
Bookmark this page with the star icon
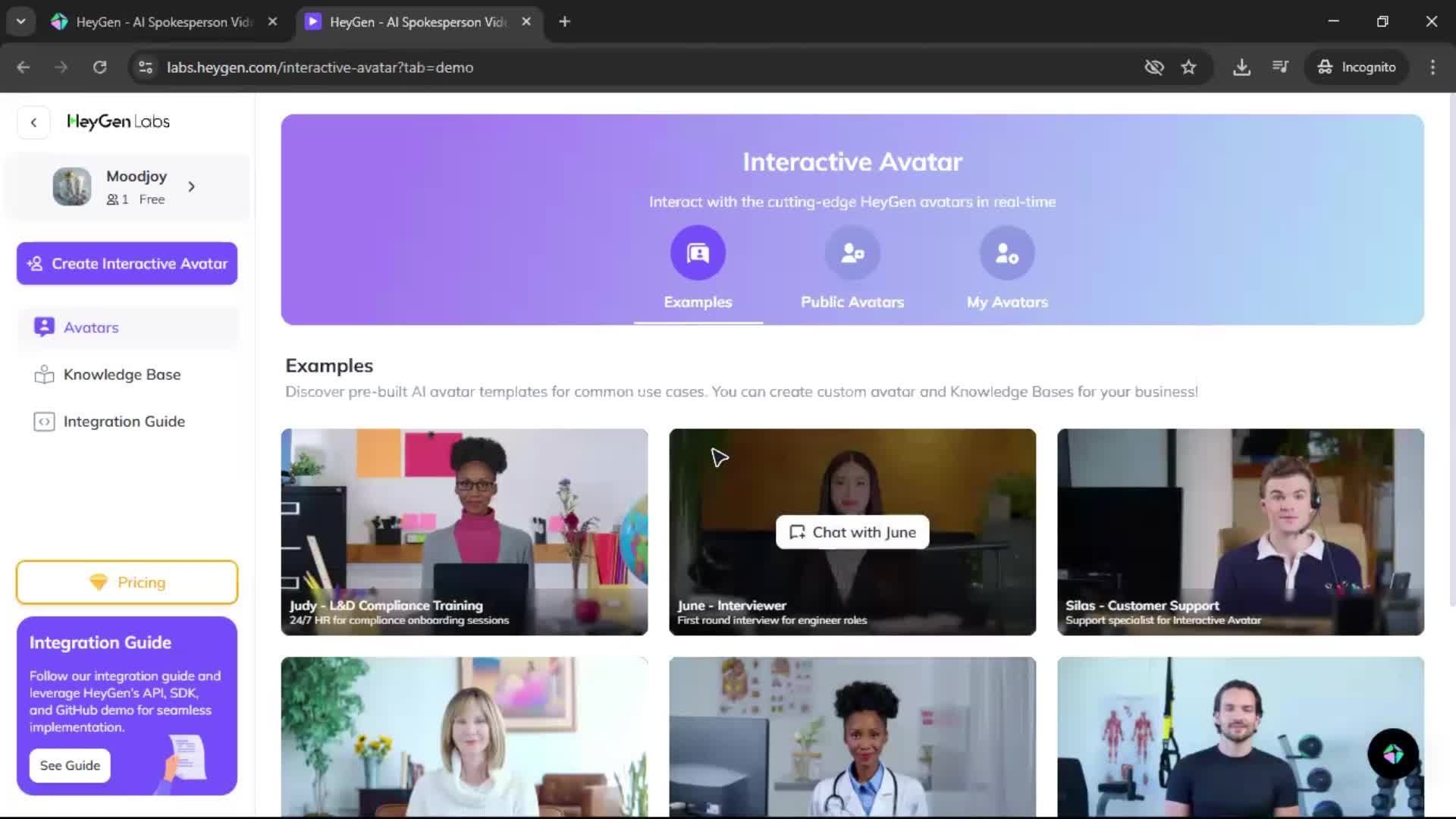pos(1188,67)
